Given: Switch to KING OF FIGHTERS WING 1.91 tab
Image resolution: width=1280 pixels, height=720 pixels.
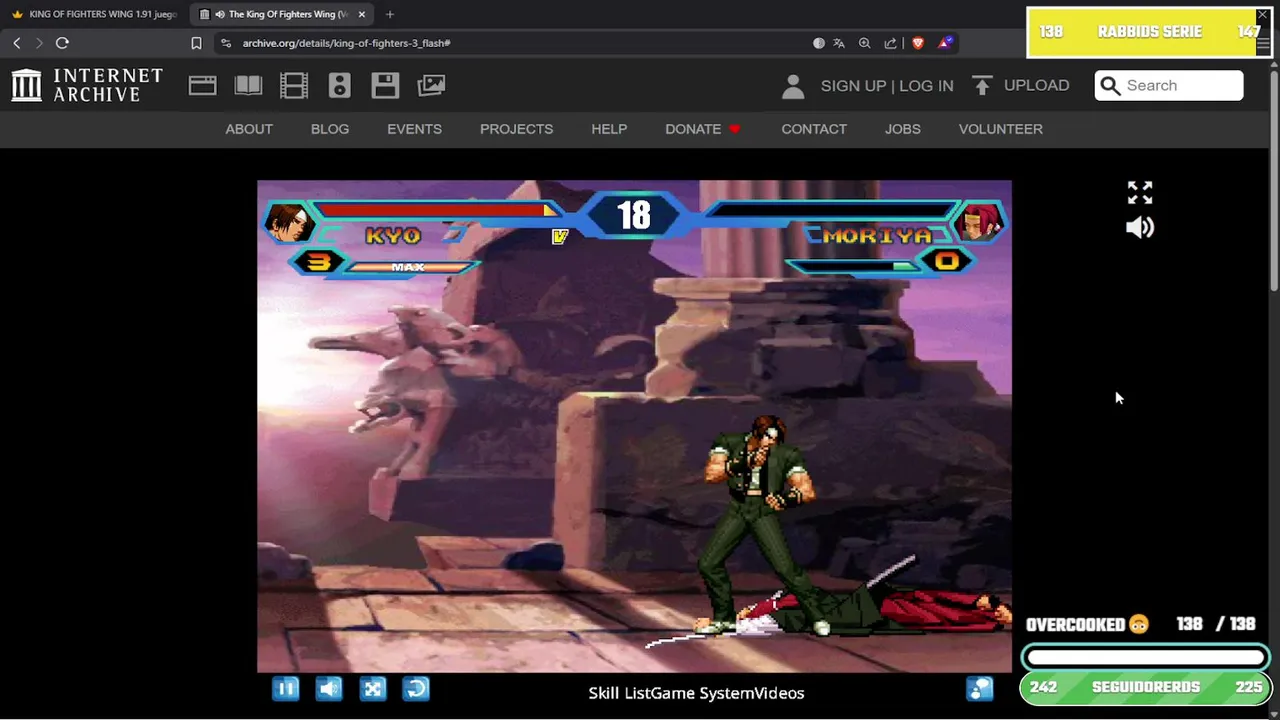Looking at the screenshot, I should coord(94,14).
